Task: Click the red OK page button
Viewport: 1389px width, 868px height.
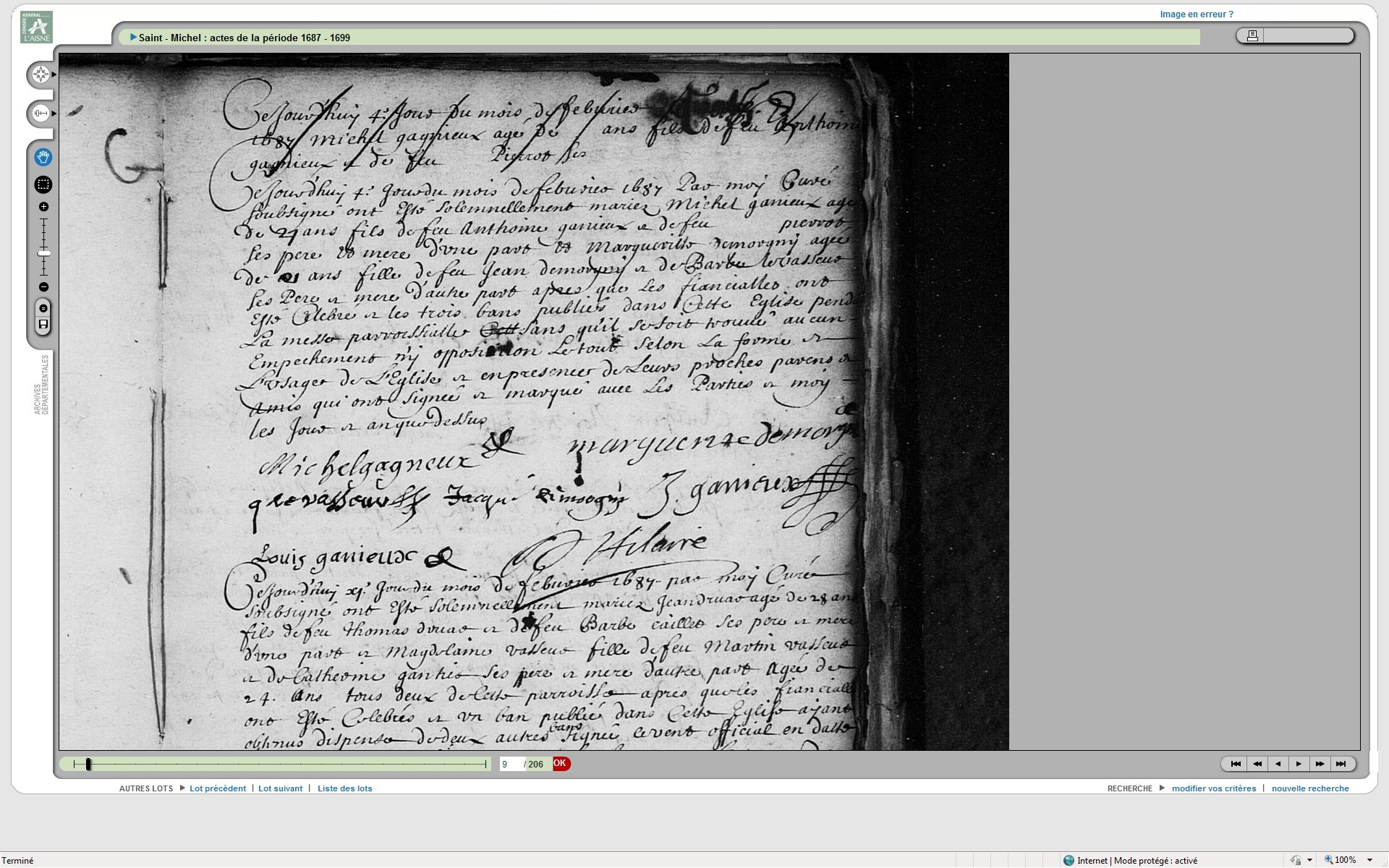Action: click(x=561, y=764)
